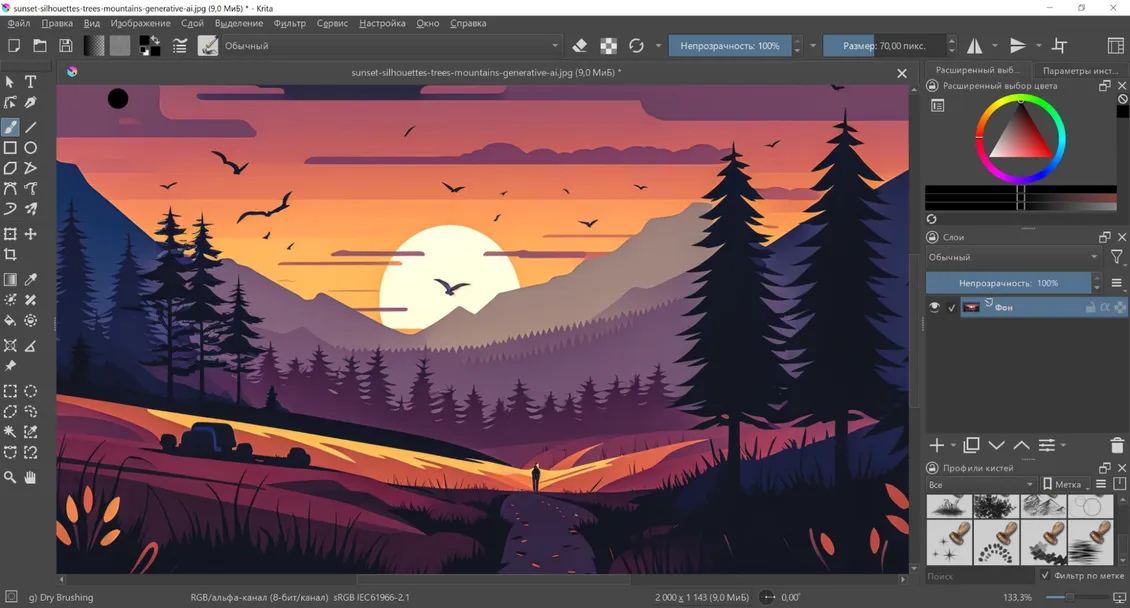The width and height of the screenshot is (1130, 608).
Task: Toggle the checkmark on the Фон layer
Action: coord(951,307)
